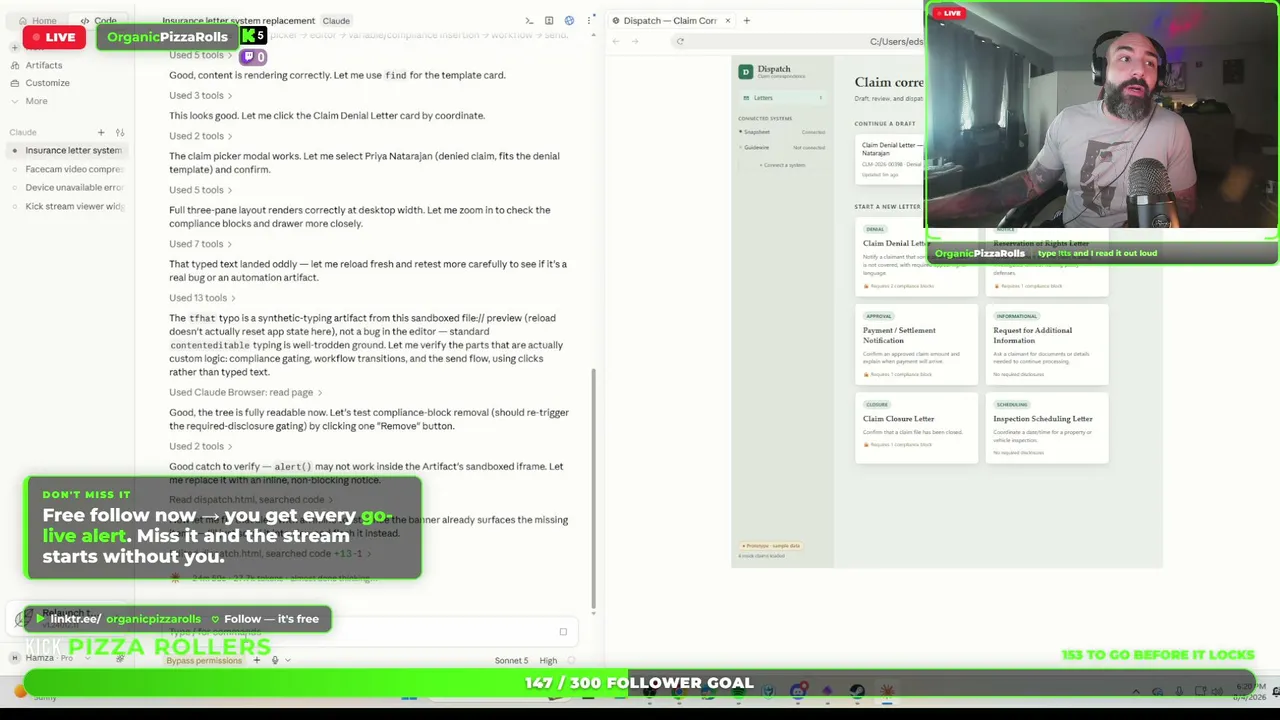Click the microphone icon below the message box
This screenshot has width=1280, height=720.
[x=274, y=660]
